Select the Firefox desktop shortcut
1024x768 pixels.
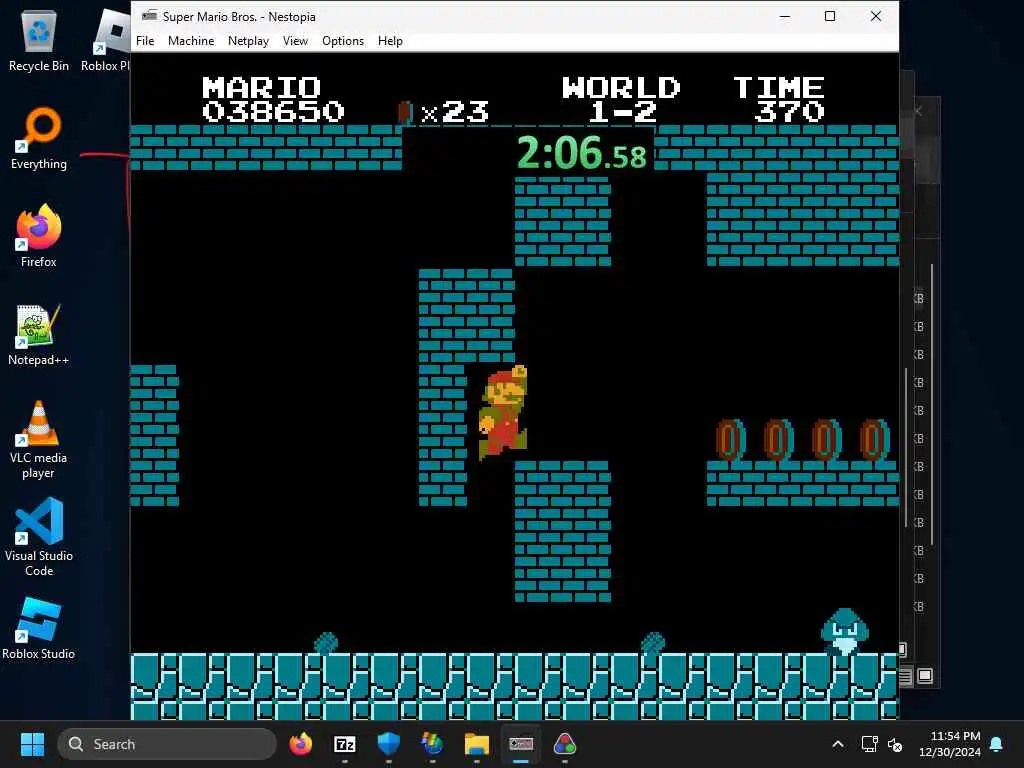[x=39, y=236]
